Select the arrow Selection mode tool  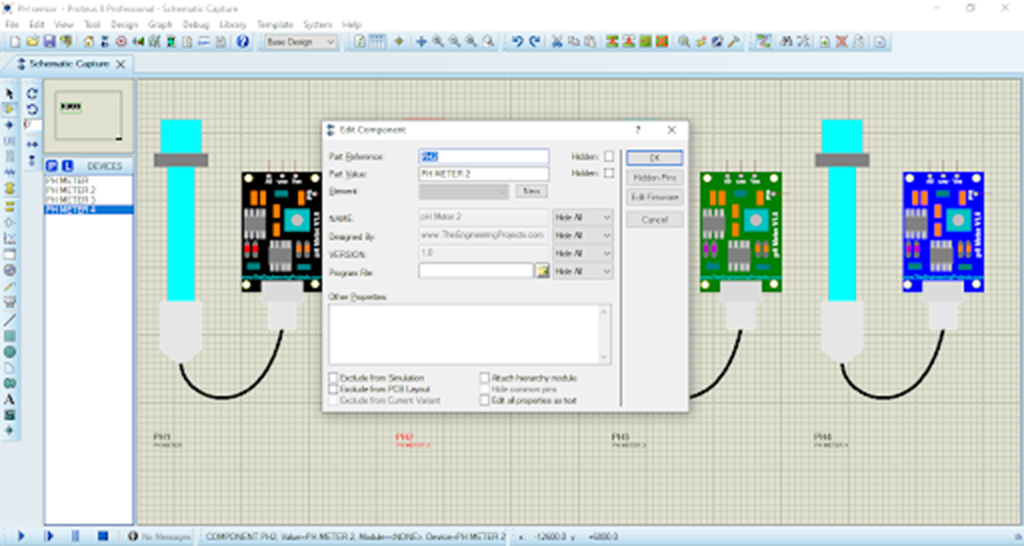(9, 94)
